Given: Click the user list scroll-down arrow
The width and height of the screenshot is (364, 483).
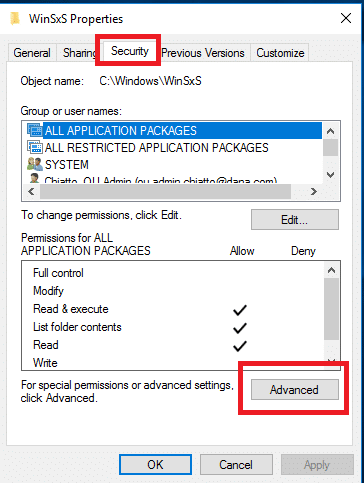Looking at the screenshot, I should pyautogui.click(x=330, y=175).
